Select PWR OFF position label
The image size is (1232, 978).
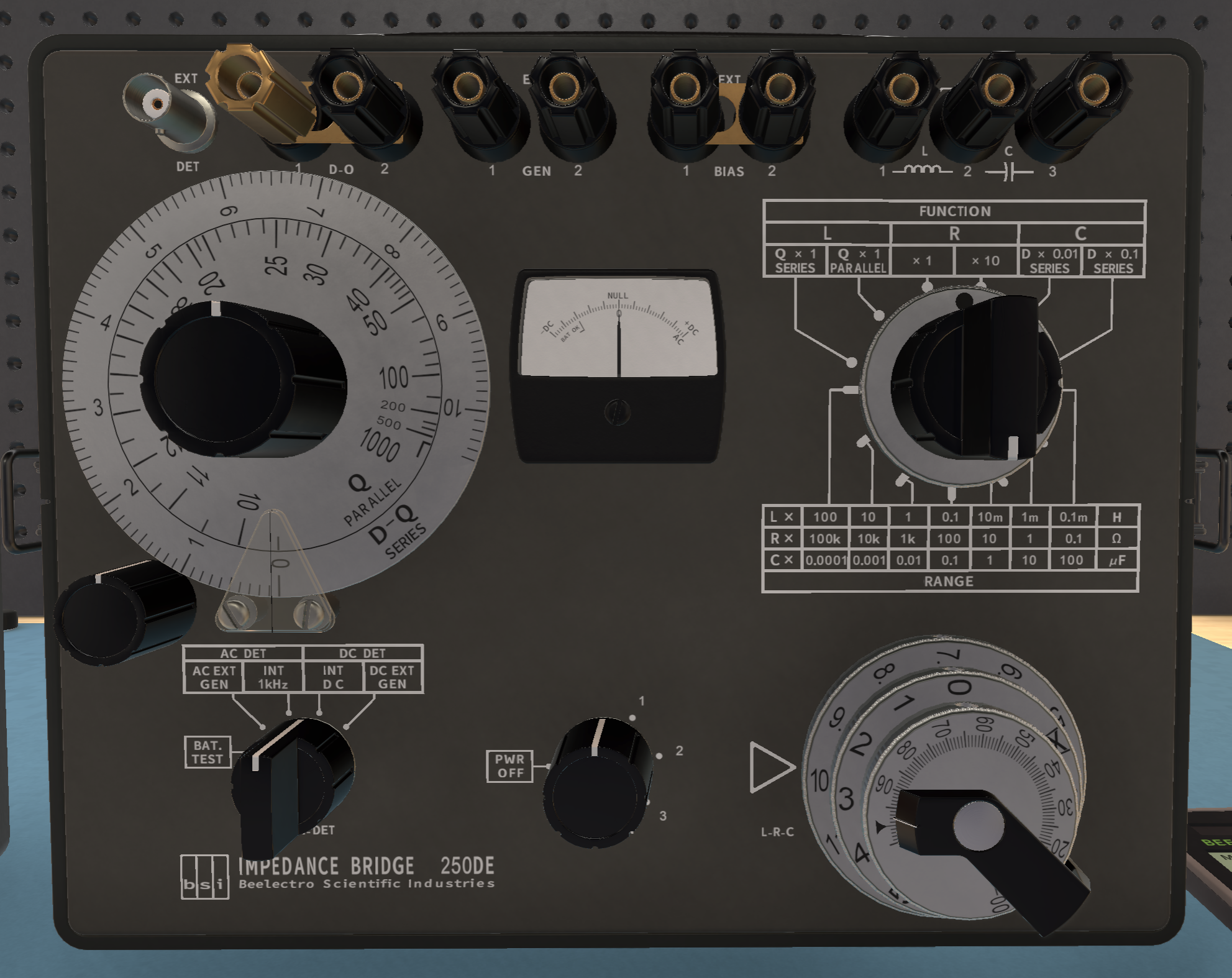tap(509, 765)
